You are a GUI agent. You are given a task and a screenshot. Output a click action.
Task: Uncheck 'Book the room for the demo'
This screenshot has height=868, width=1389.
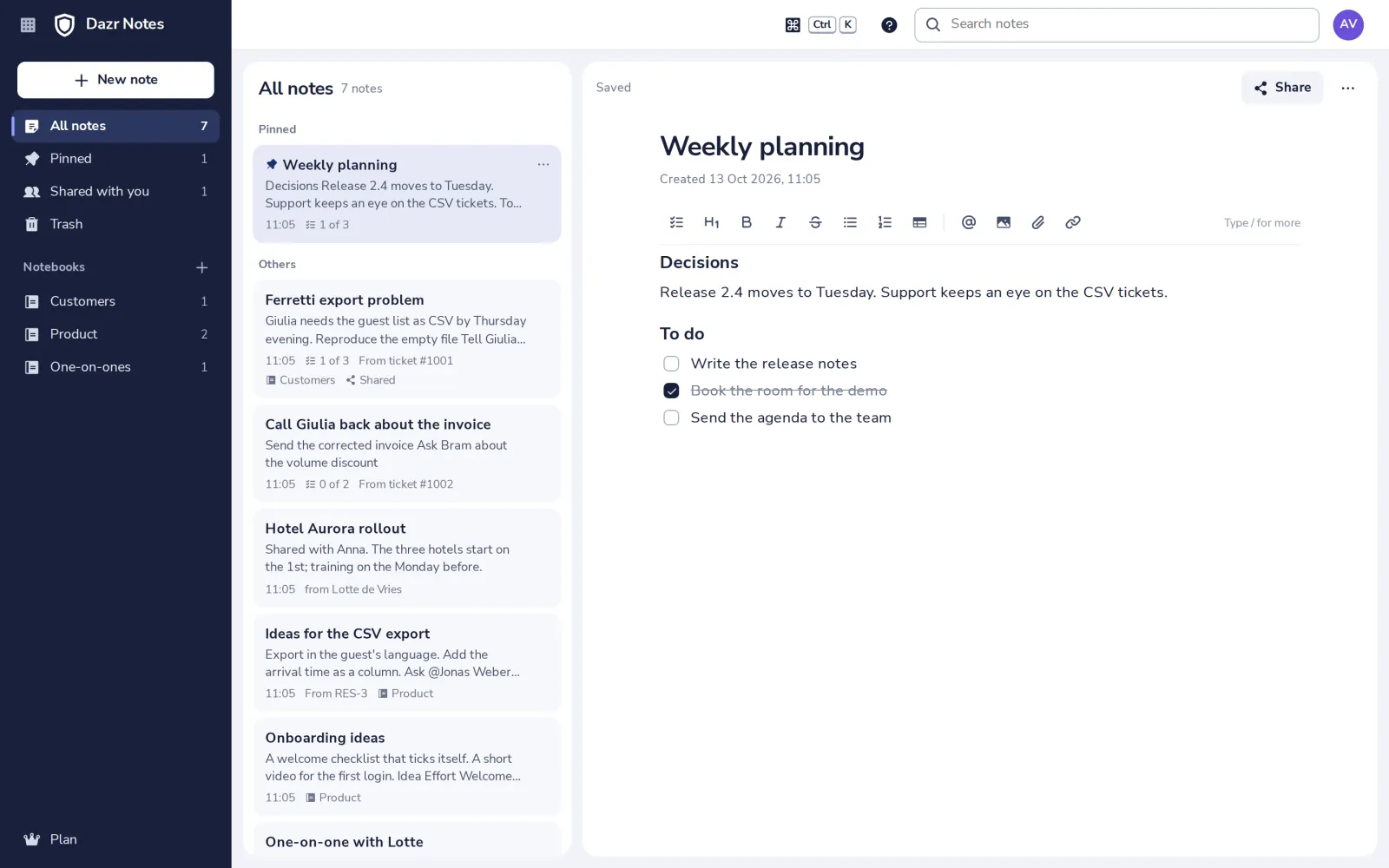(671, 391)
